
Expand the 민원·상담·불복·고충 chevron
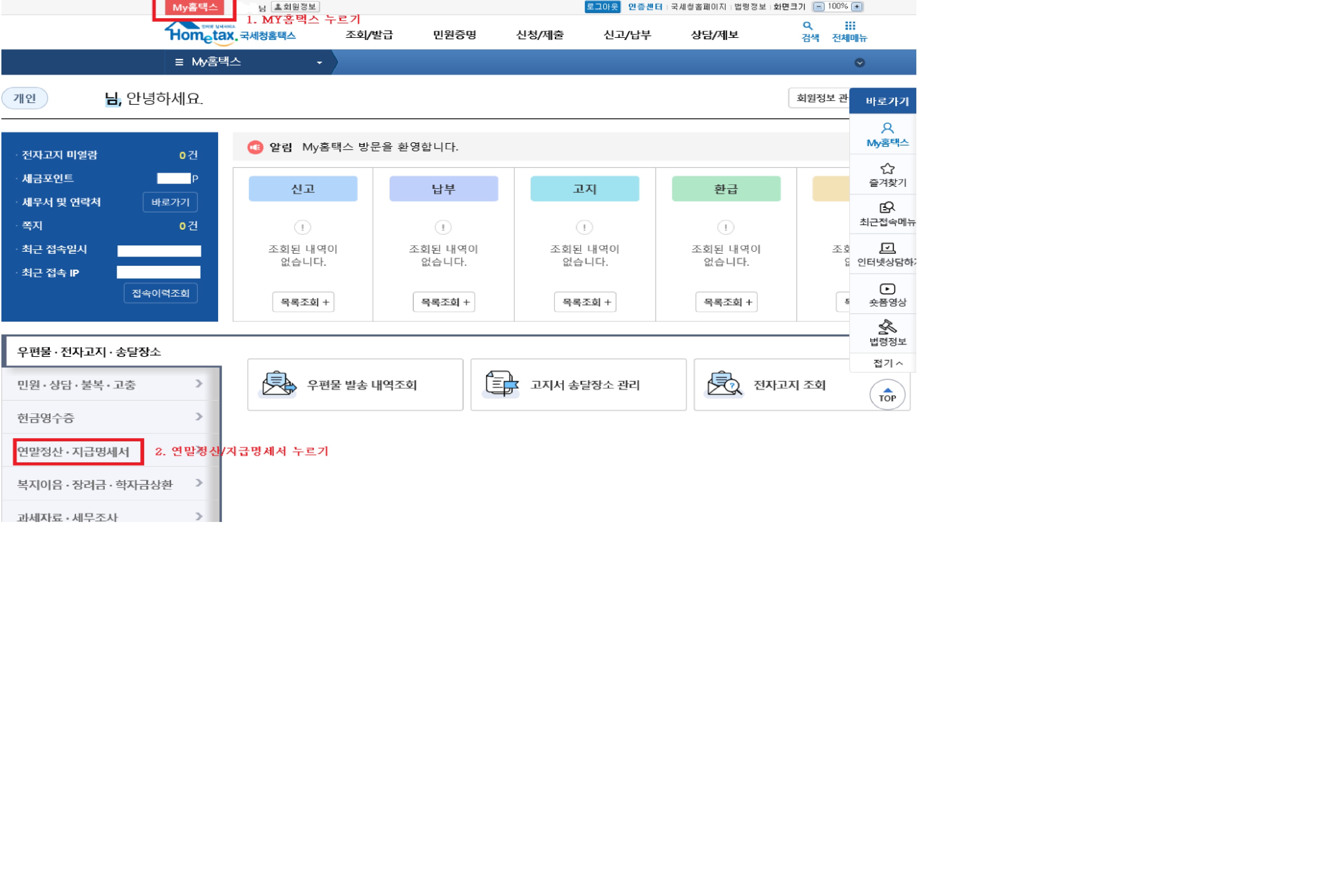pyautogui.click(x=198, y=383)
